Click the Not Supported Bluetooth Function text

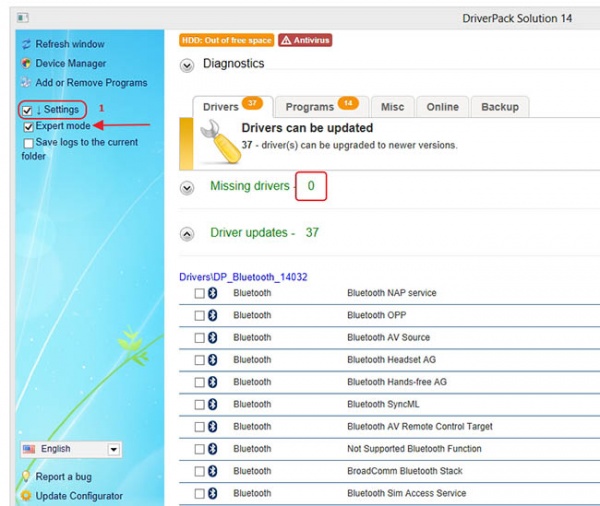pyautogui.click(x=414, y=449)
